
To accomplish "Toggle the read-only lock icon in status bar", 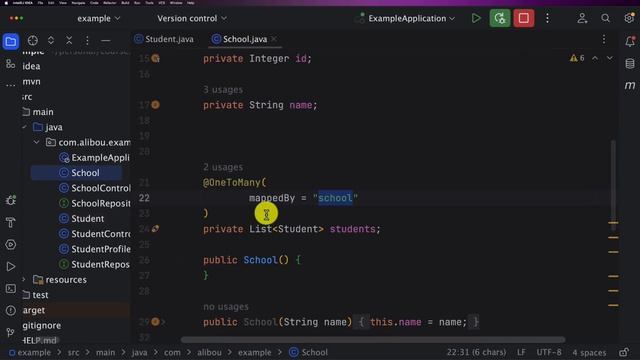I will 624,352.
